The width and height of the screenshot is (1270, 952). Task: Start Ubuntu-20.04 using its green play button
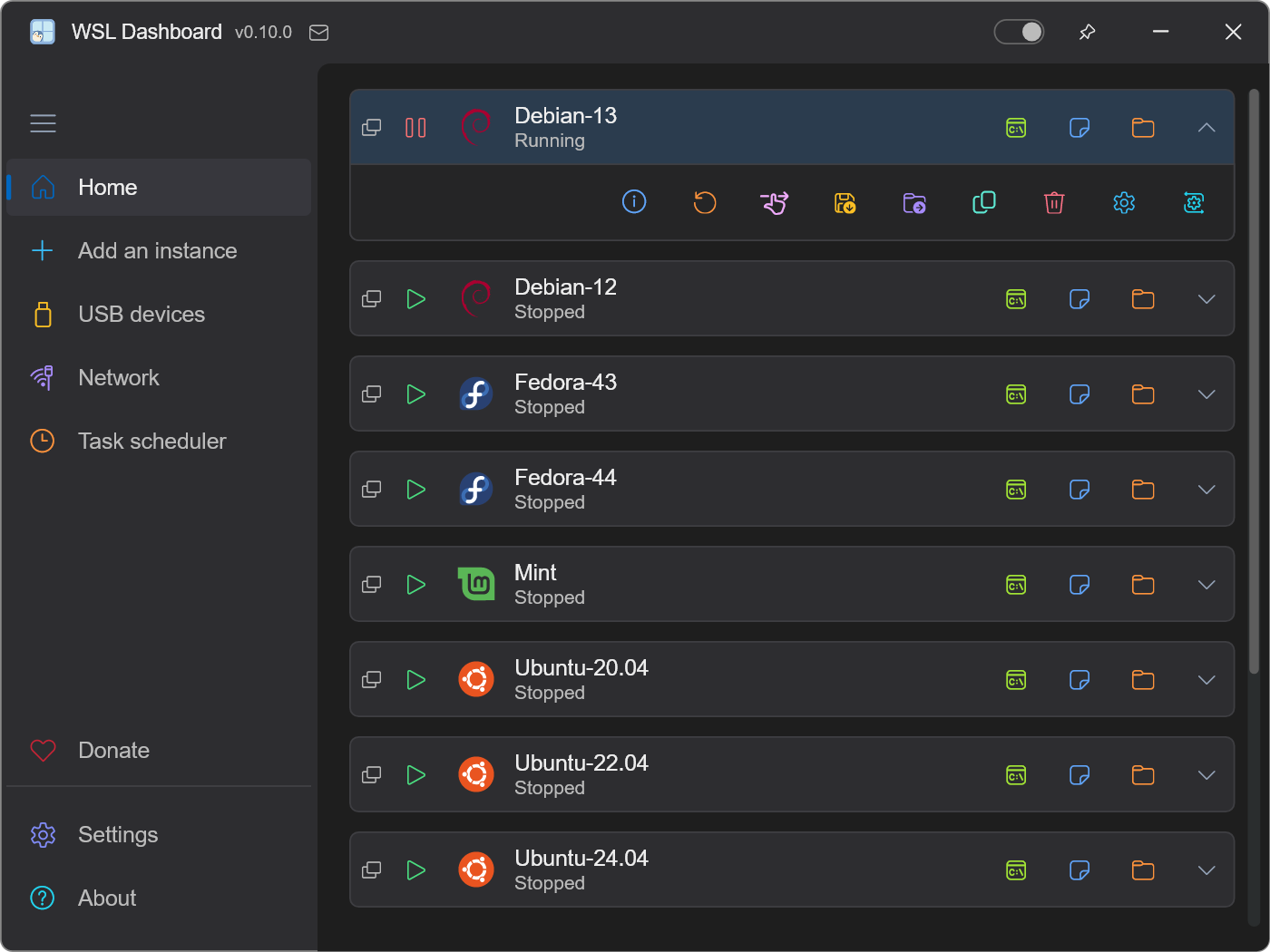416,680
